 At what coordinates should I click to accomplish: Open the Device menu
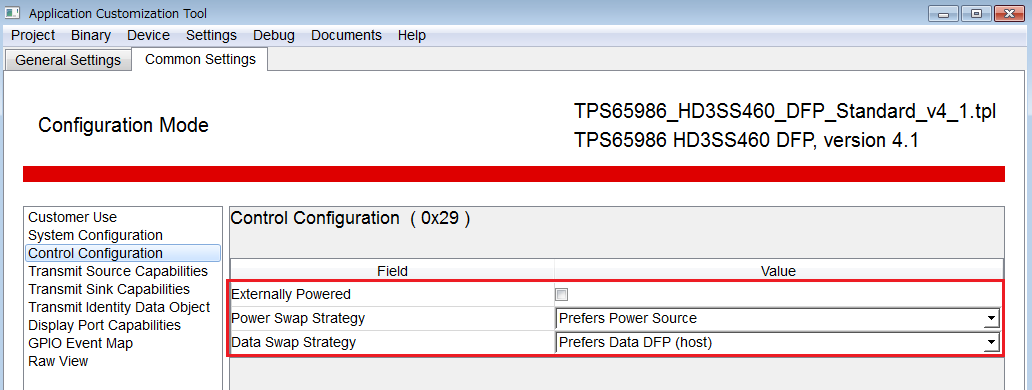[148, 36]
